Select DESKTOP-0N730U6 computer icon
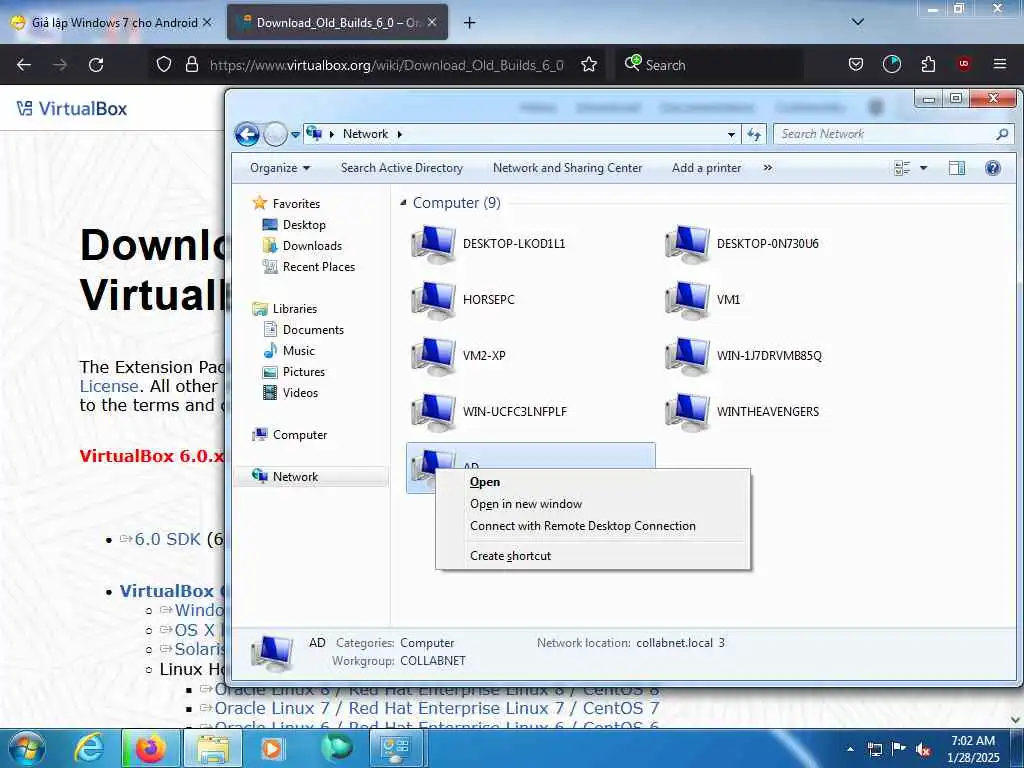This screenshot has height=768, width=1024. [x=687, y=244]
